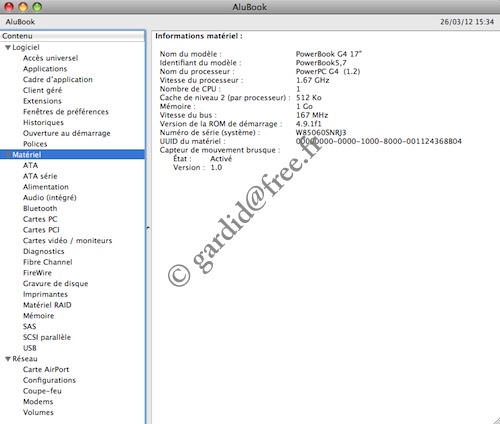500x424 pixels.
Task: Select Coupe-feu network item
Action: (42, 391)
